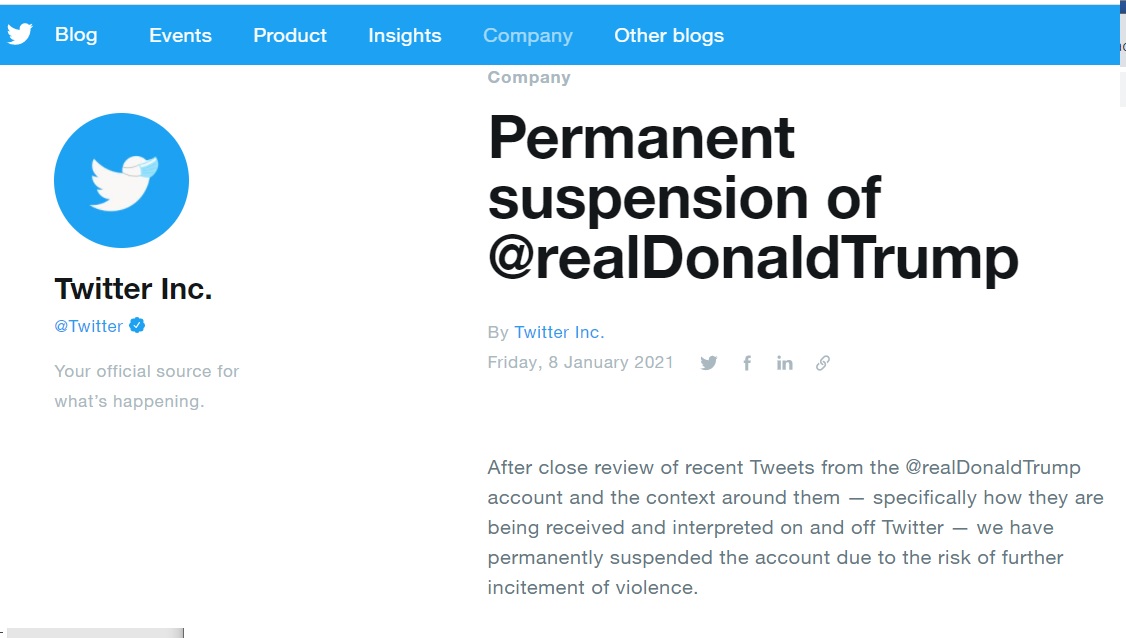Open the Blog home link
This screenshot has height=638, width=1126.
[x=76, y=34]
